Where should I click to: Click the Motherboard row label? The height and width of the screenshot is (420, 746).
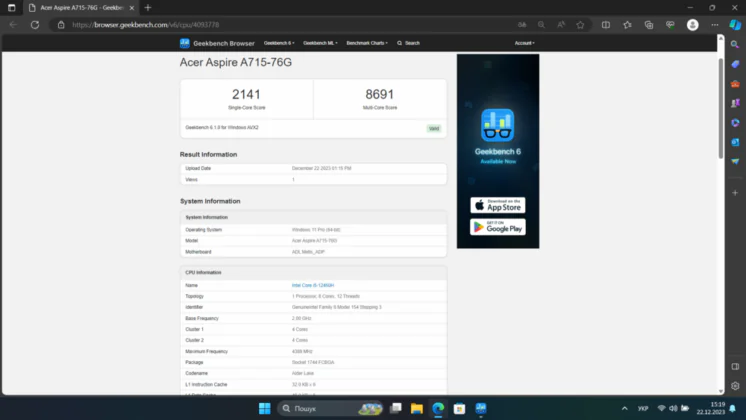pyautogui.click(x=198, y=252)
